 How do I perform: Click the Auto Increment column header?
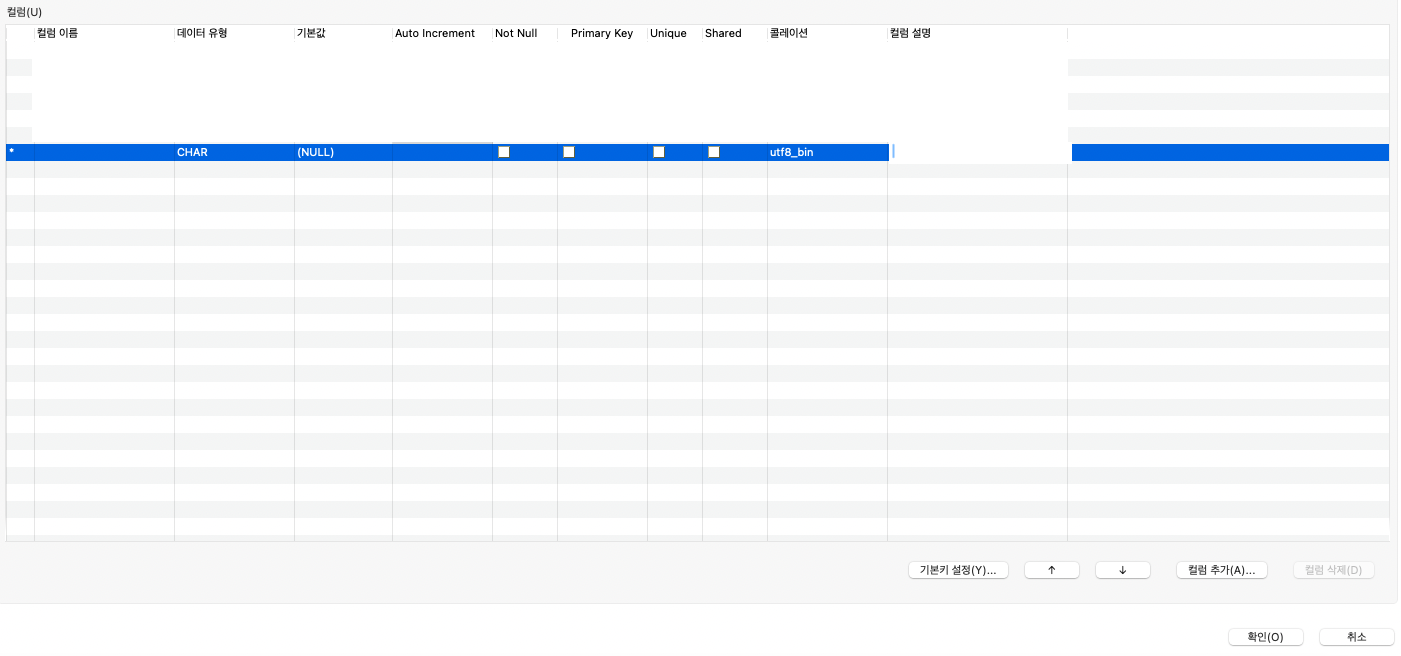(x=435, y=33)
